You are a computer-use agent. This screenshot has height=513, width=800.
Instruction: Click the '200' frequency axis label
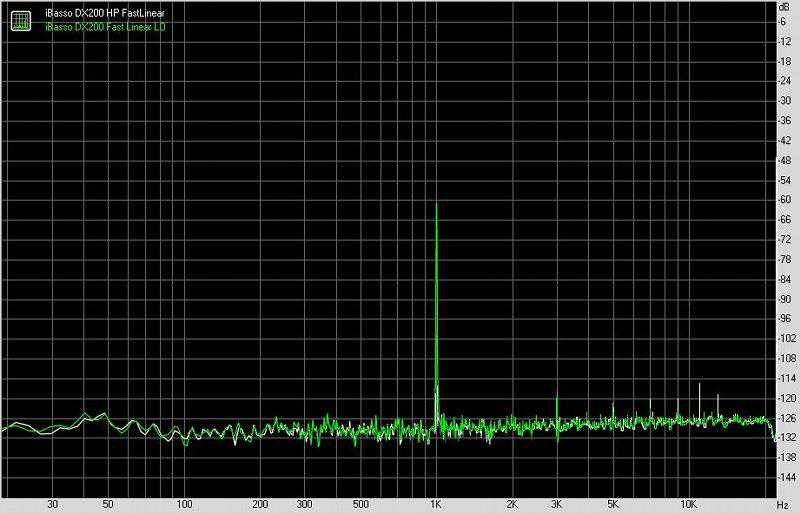[x=260, y=504]
